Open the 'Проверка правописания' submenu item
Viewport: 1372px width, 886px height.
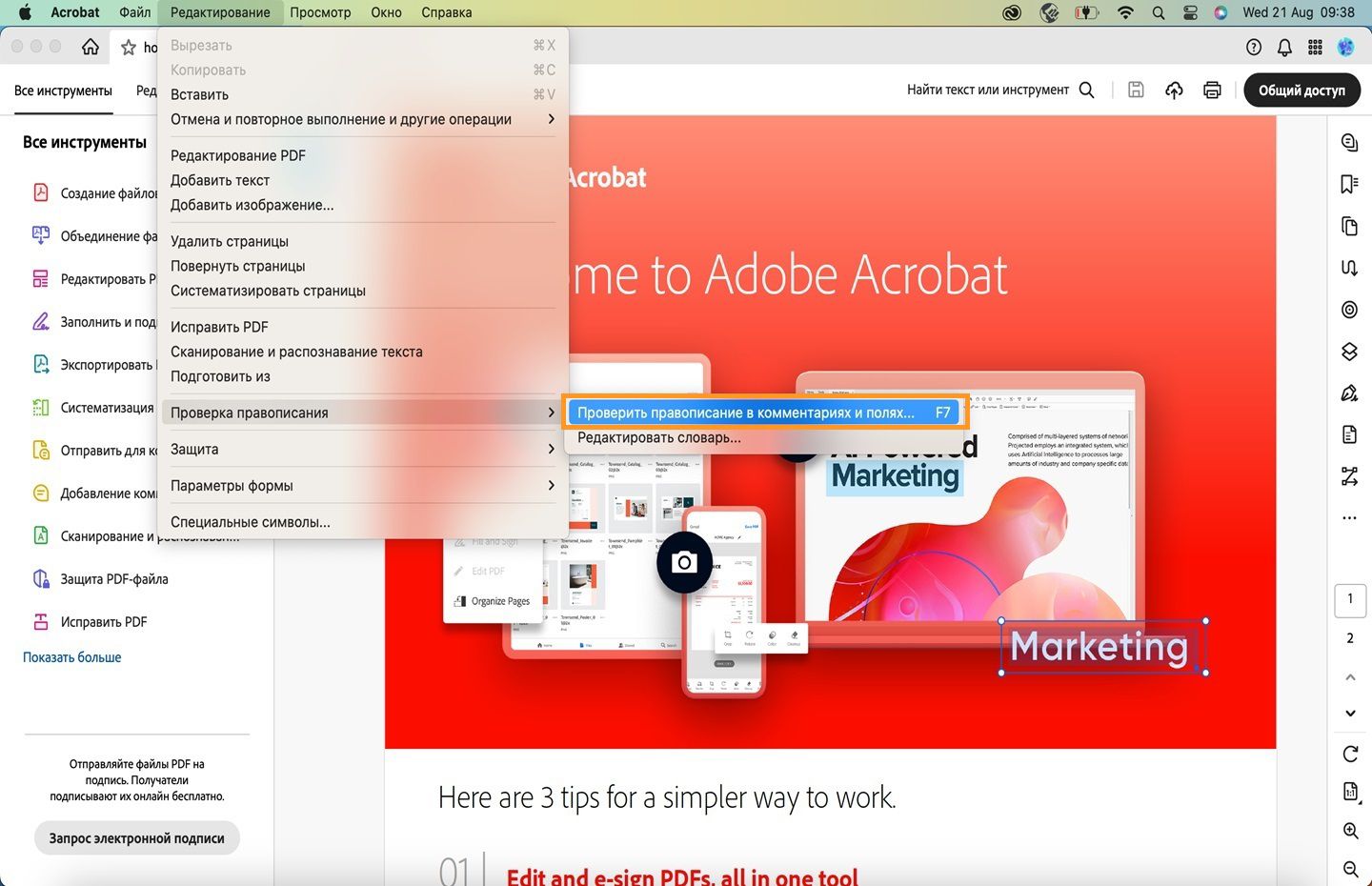click(x=363, y=413)
